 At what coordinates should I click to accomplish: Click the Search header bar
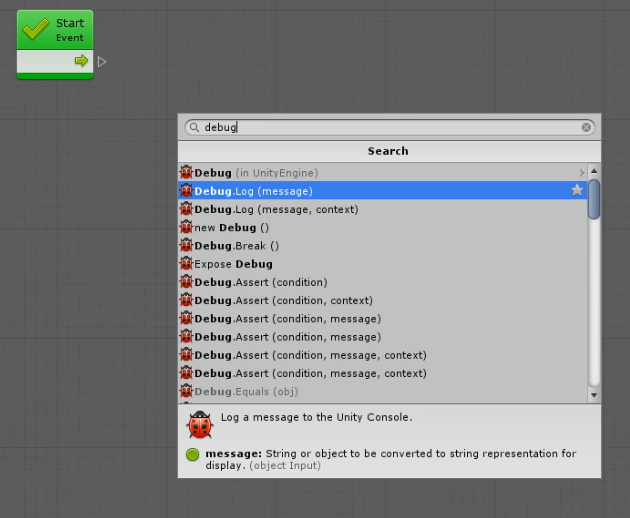point(388,151)
